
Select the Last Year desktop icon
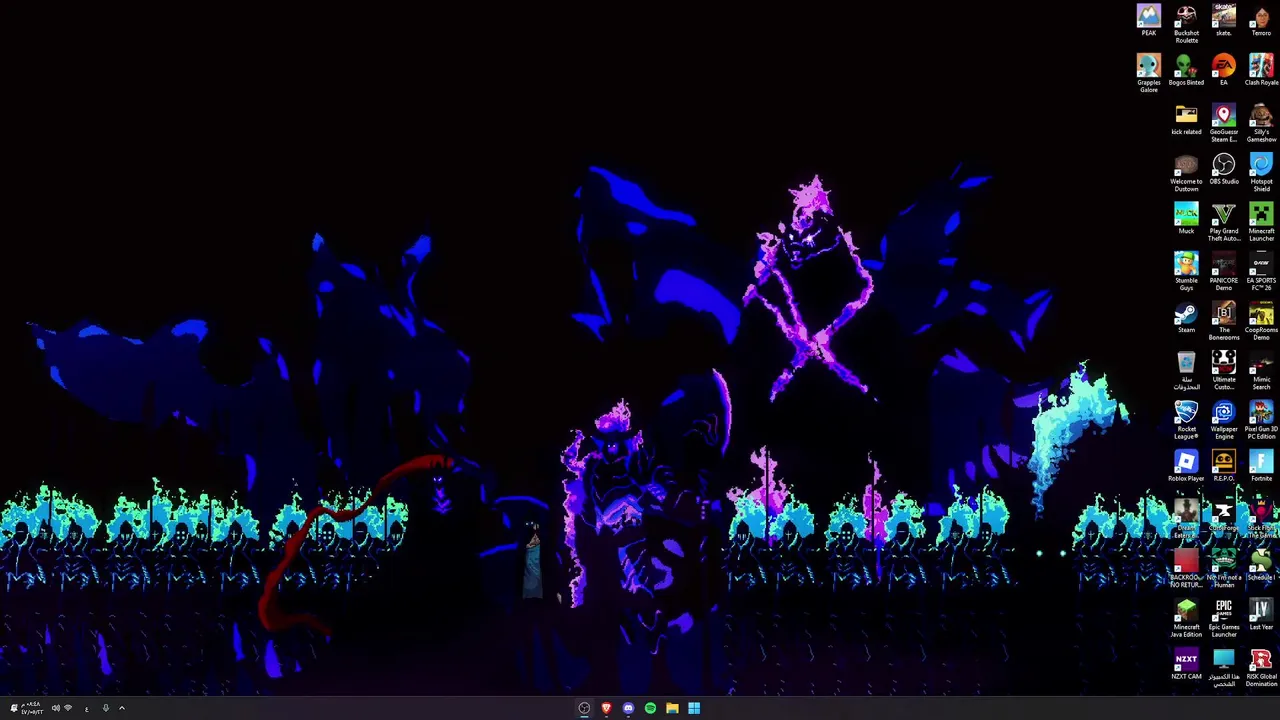(1261, 615)
